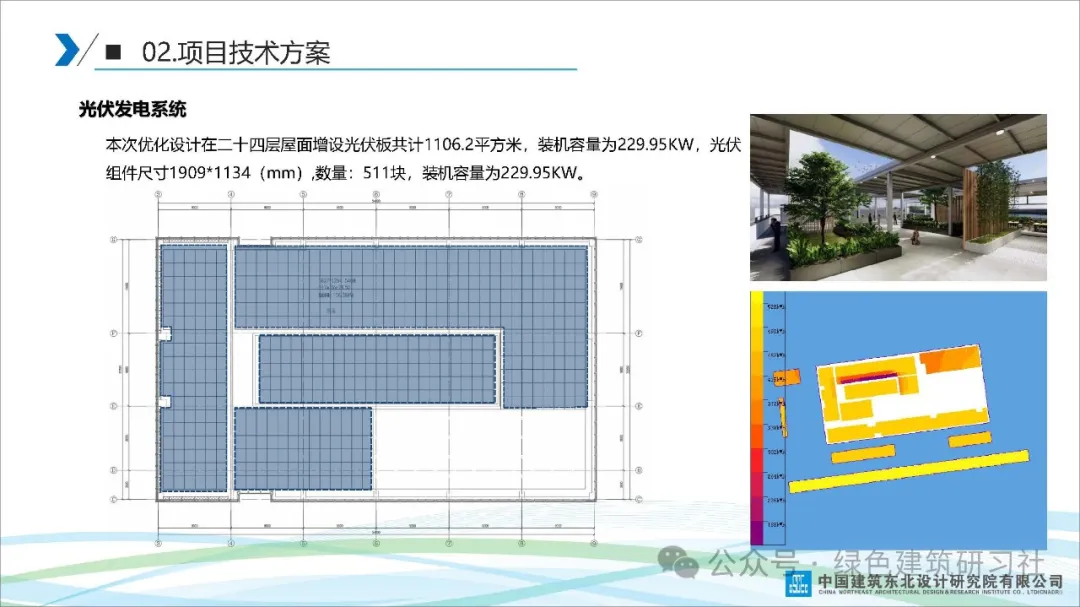1080x607 pixels.
Task: Click the yellow top of the color scale
Action: pyautogui.click(x=757, y=320)
